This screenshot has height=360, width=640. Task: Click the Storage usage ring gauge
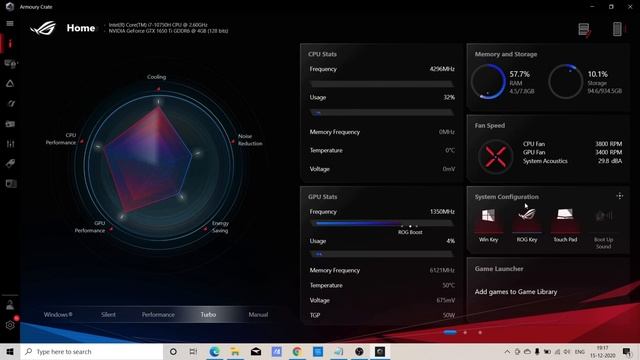565,82
